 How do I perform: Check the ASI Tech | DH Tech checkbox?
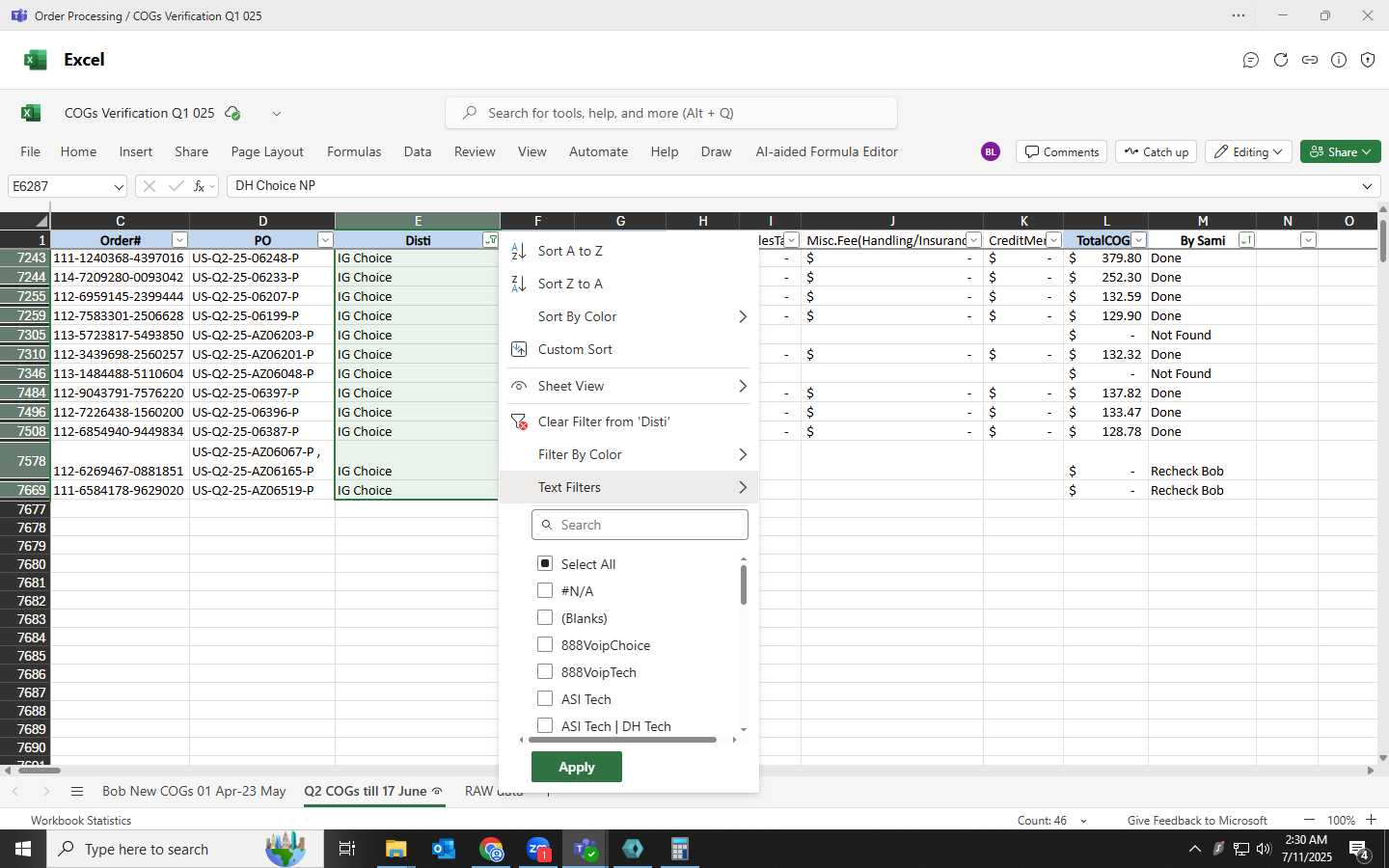pyautogui.click(x=545, y=725)
